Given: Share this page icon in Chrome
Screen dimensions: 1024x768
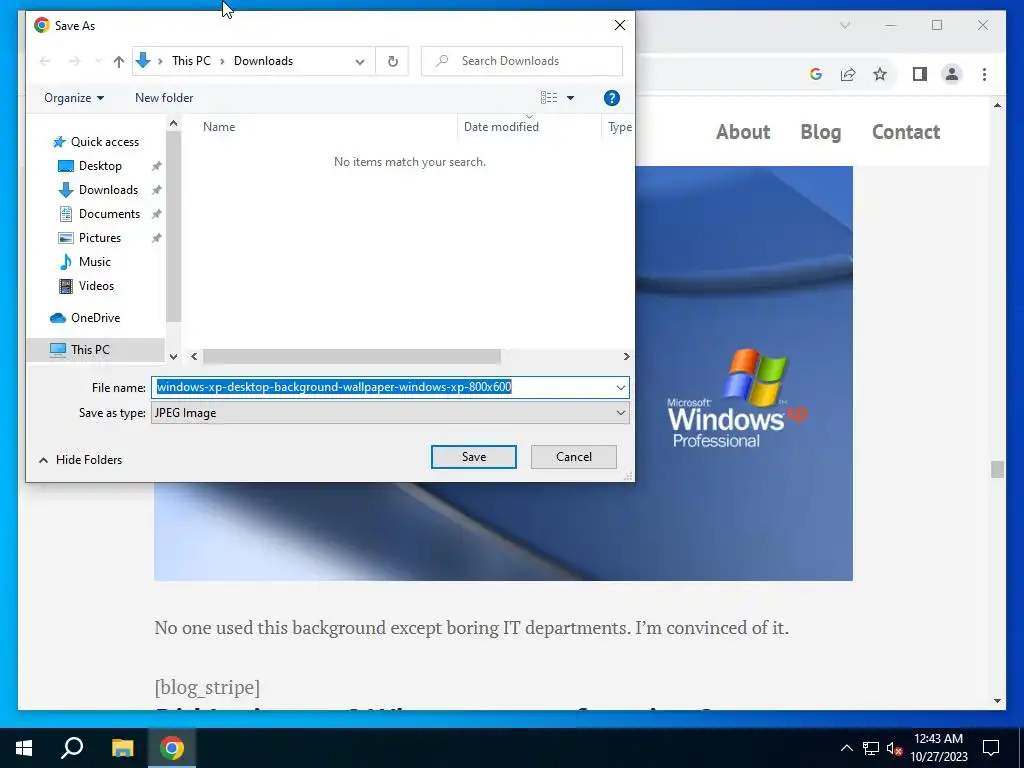Looking at the screenshot, I should (848, 74).
